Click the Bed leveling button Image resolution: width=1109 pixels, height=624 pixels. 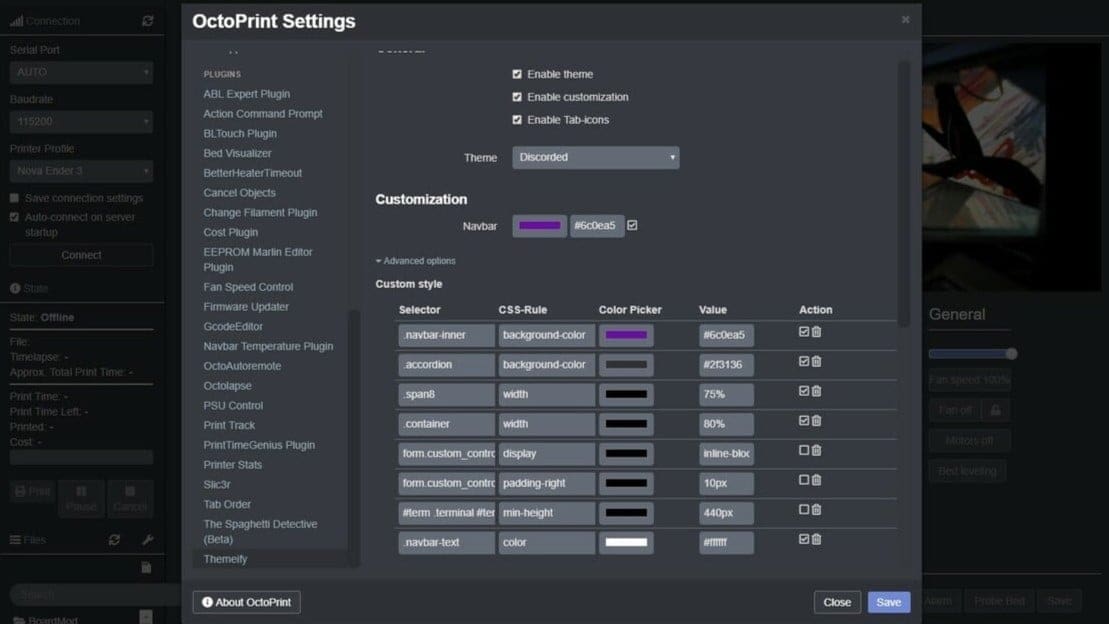pos(968,471)
